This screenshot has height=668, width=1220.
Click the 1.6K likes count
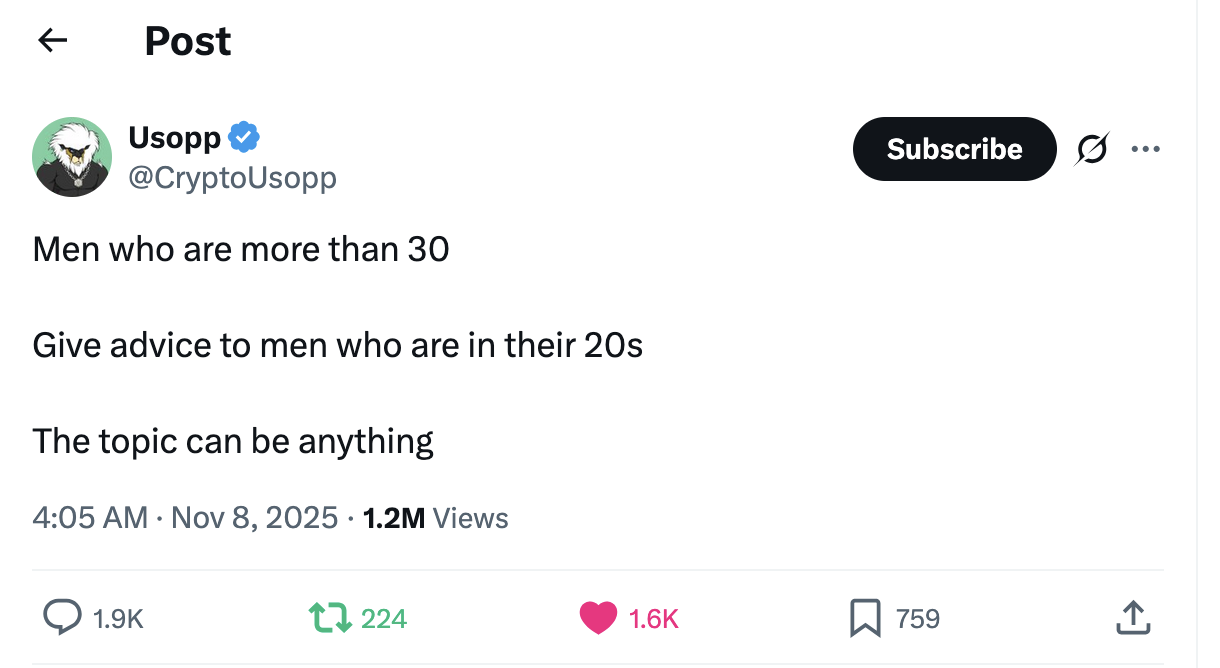point(654,620)
